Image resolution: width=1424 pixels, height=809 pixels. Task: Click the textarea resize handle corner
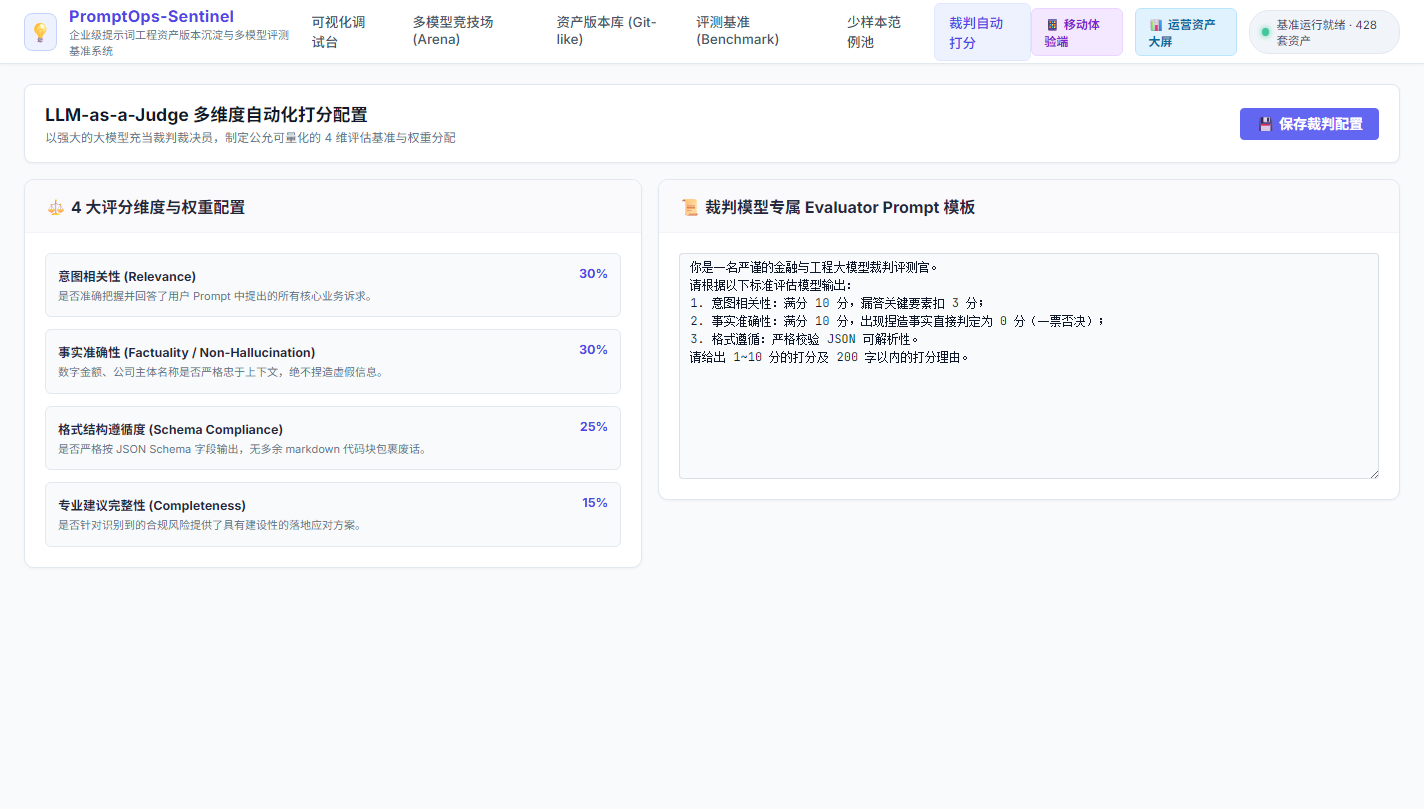1373,473
